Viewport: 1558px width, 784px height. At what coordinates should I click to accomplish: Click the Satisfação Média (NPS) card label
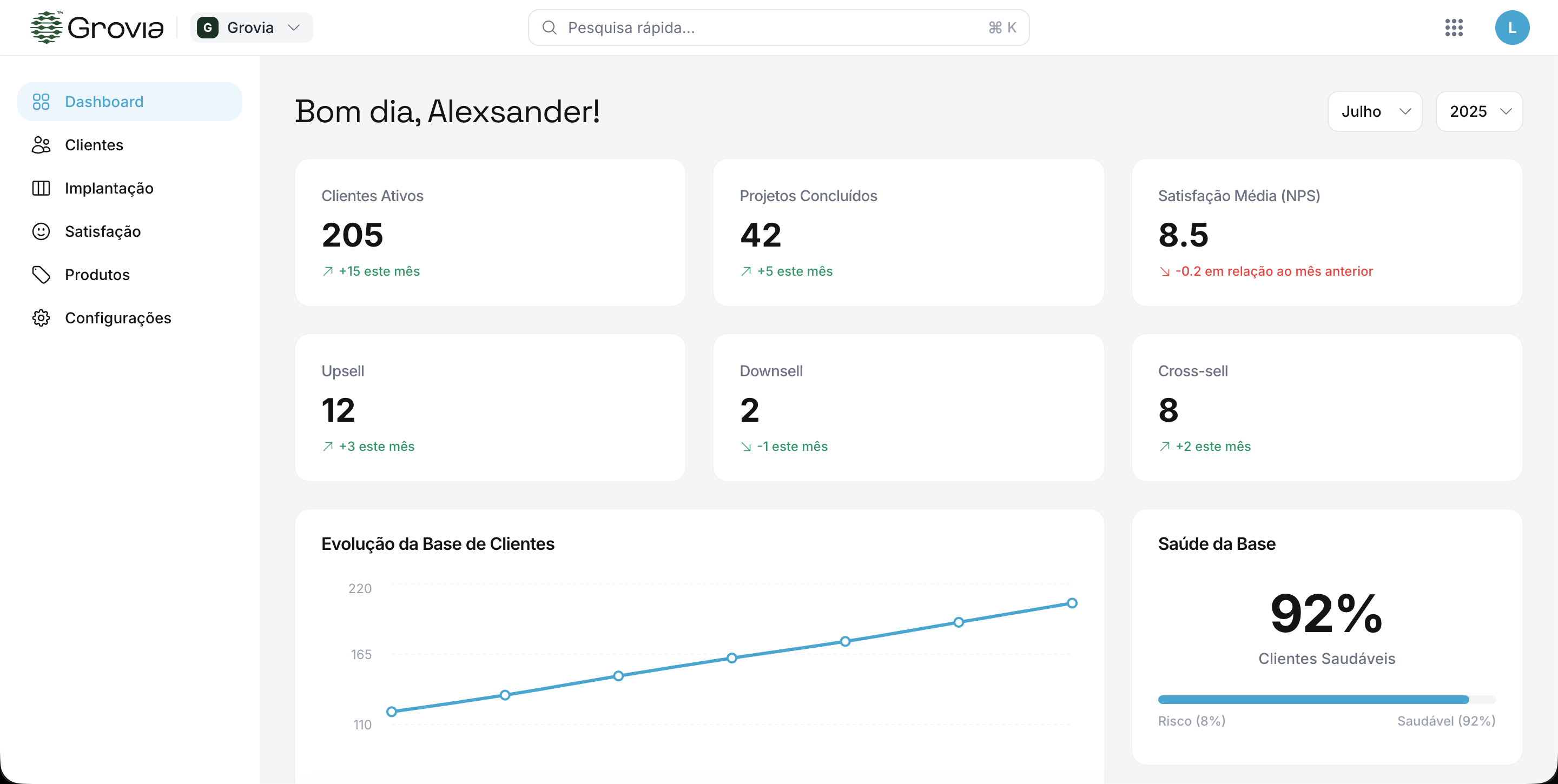(1239, 196)
